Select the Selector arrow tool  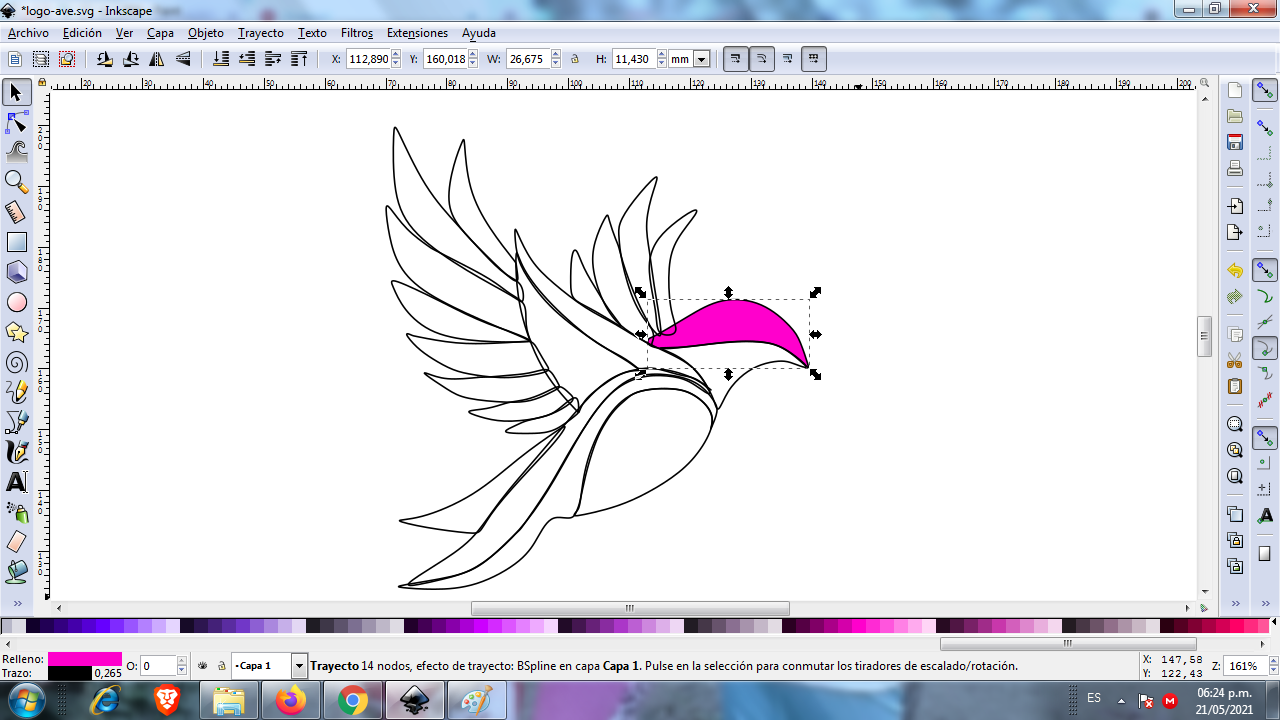(16, 93)
